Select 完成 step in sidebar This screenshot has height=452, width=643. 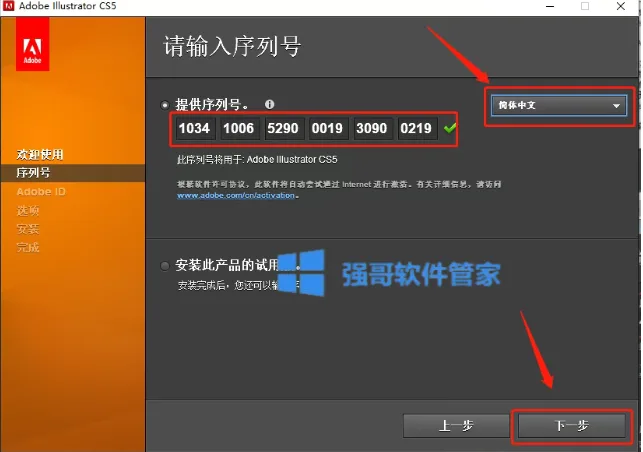click(28, 247)
